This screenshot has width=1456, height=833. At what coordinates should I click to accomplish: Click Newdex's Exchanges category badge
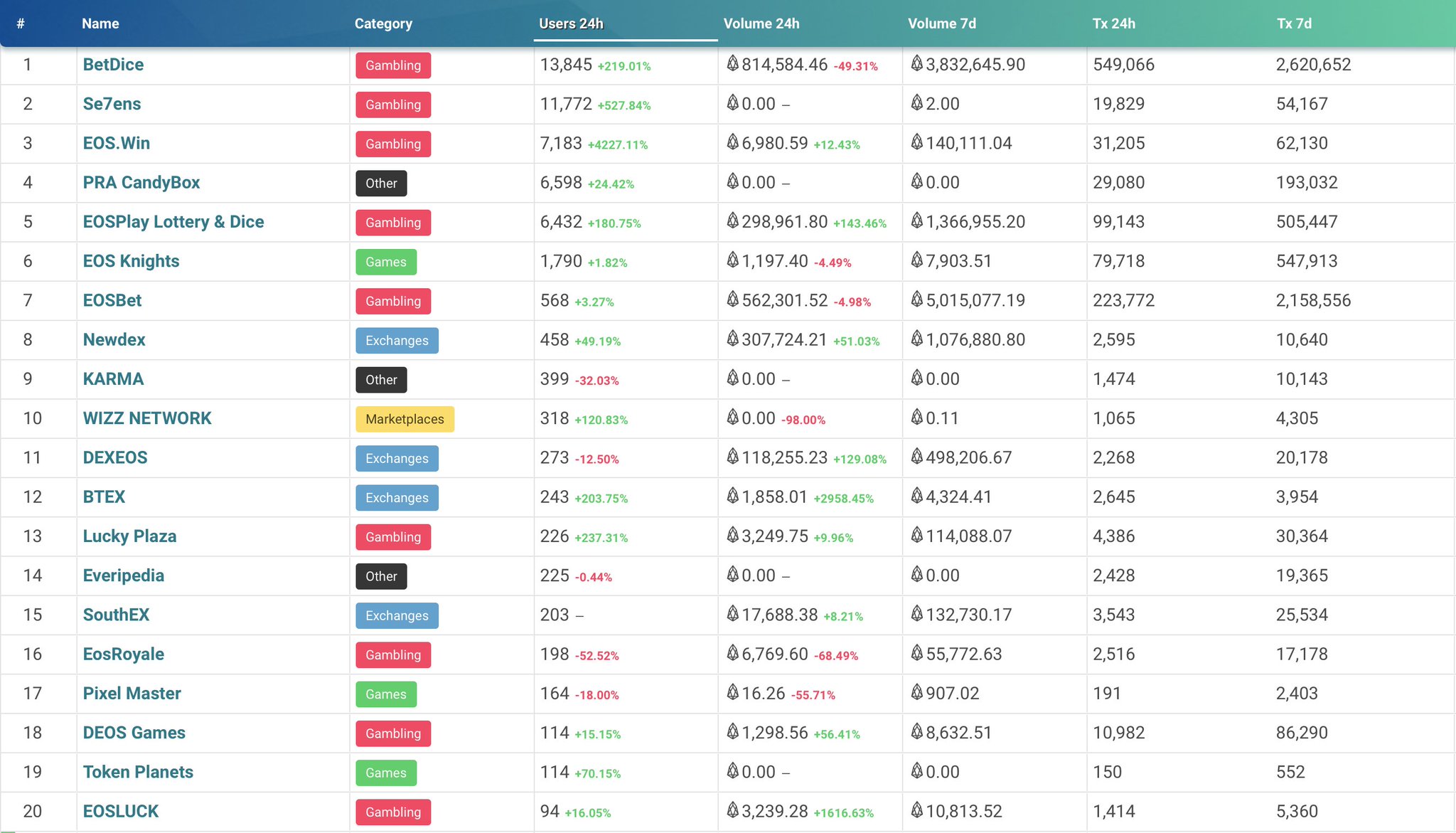[397, 341]
